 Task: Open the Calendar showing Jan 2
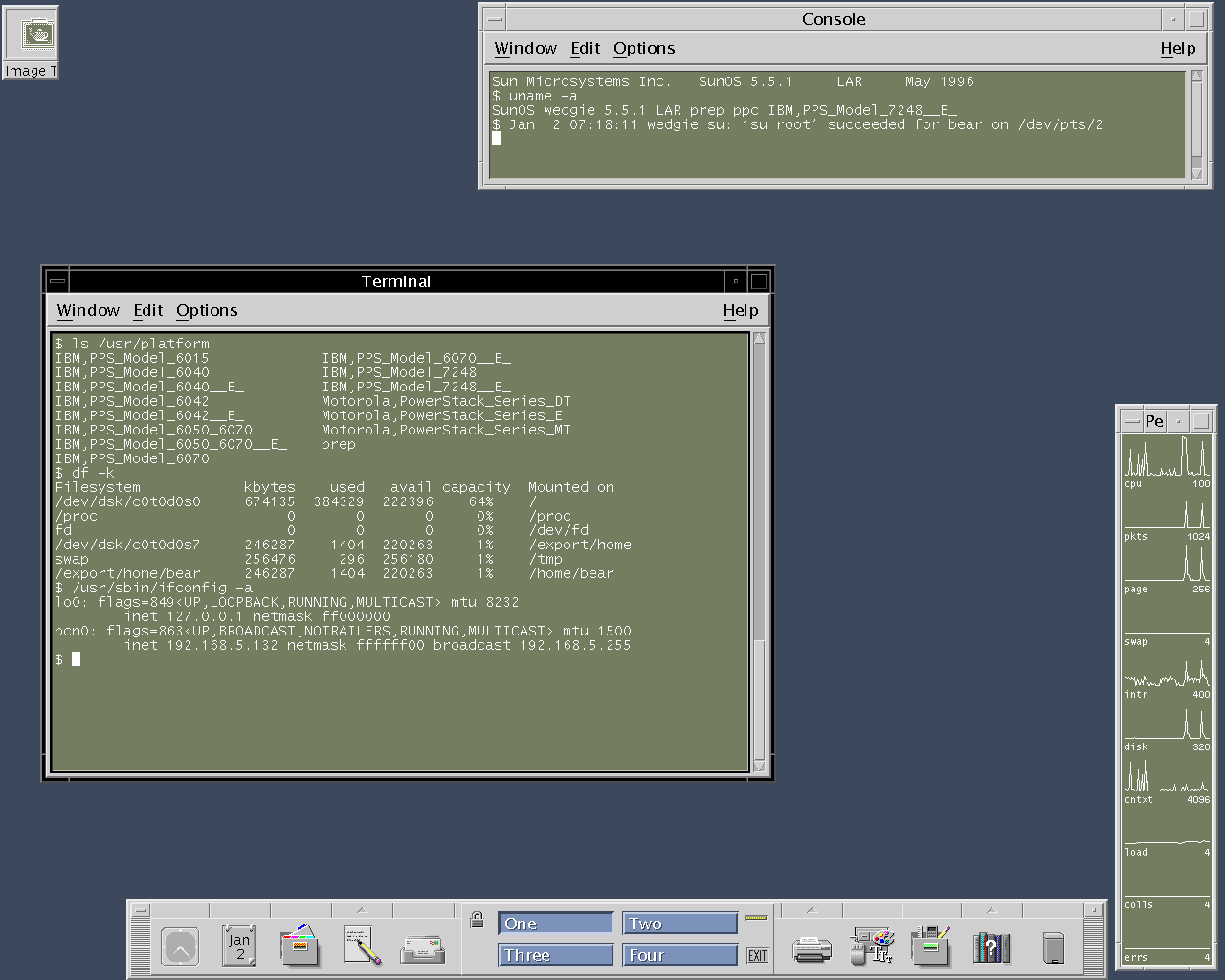tap(238, 946)
